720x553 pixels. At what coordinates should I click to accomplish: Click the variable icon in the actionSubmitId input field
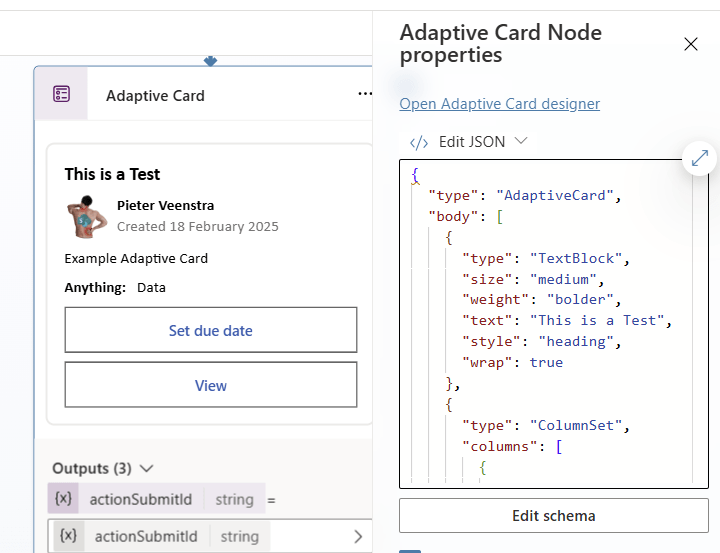68,536
